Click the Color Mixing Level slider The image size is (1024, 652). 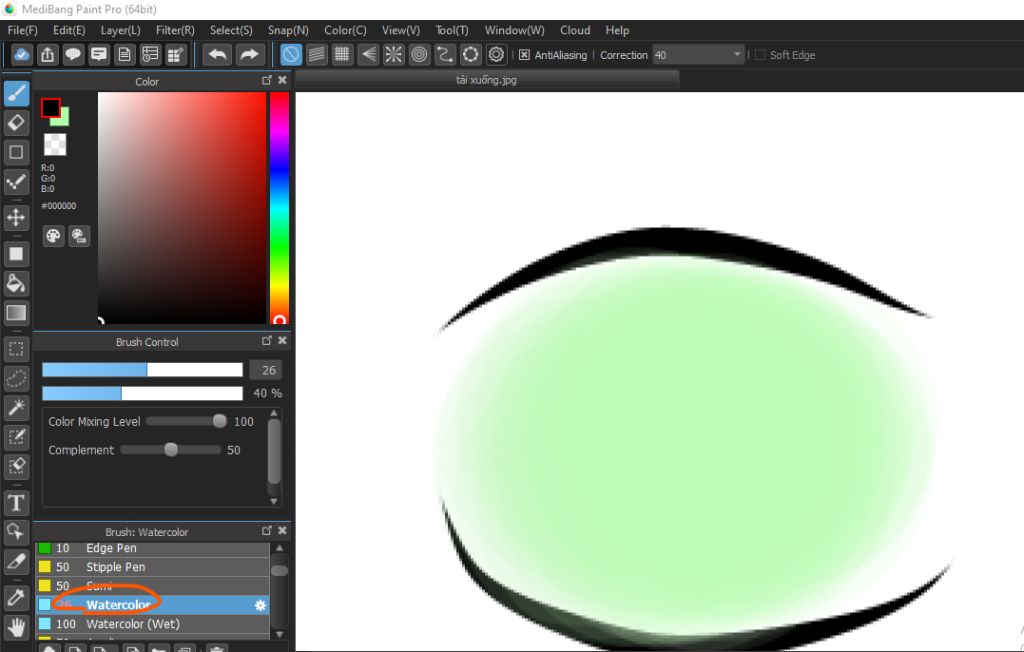(186, 421)
